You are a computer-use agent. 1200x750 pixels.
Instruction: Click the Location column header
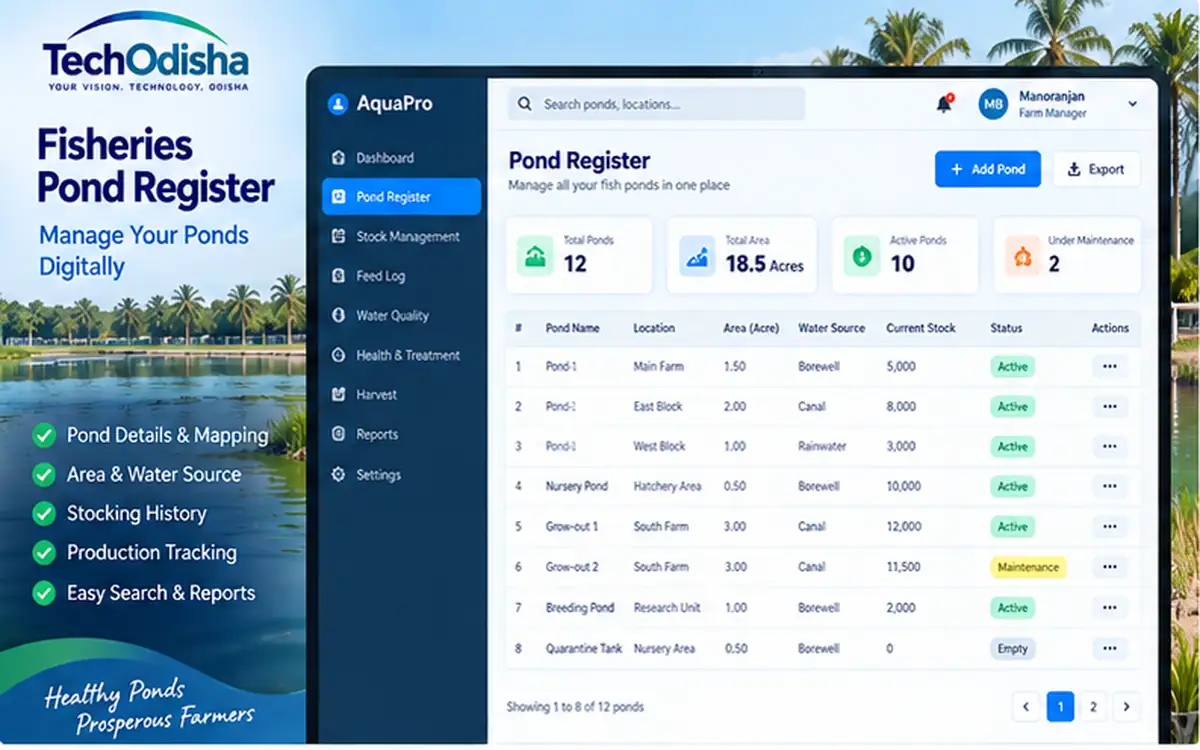[654, 328]
